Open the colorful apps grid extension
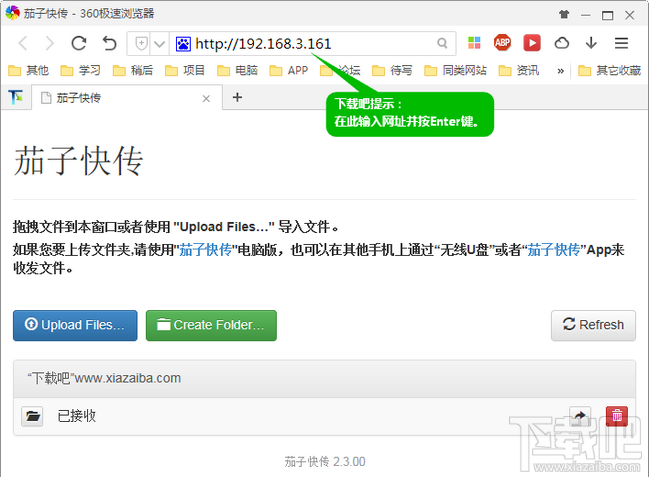Screen dimensions: 649x477 474,43
